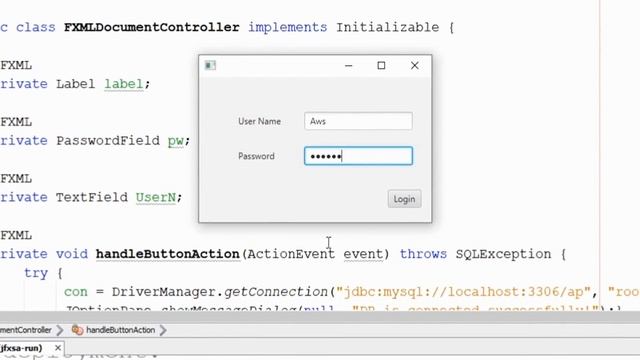This screenshot has width=640, height=360.
Task: Expand the arrow after handleButtonAction breadcrumb
Action: tap(163, 330)
